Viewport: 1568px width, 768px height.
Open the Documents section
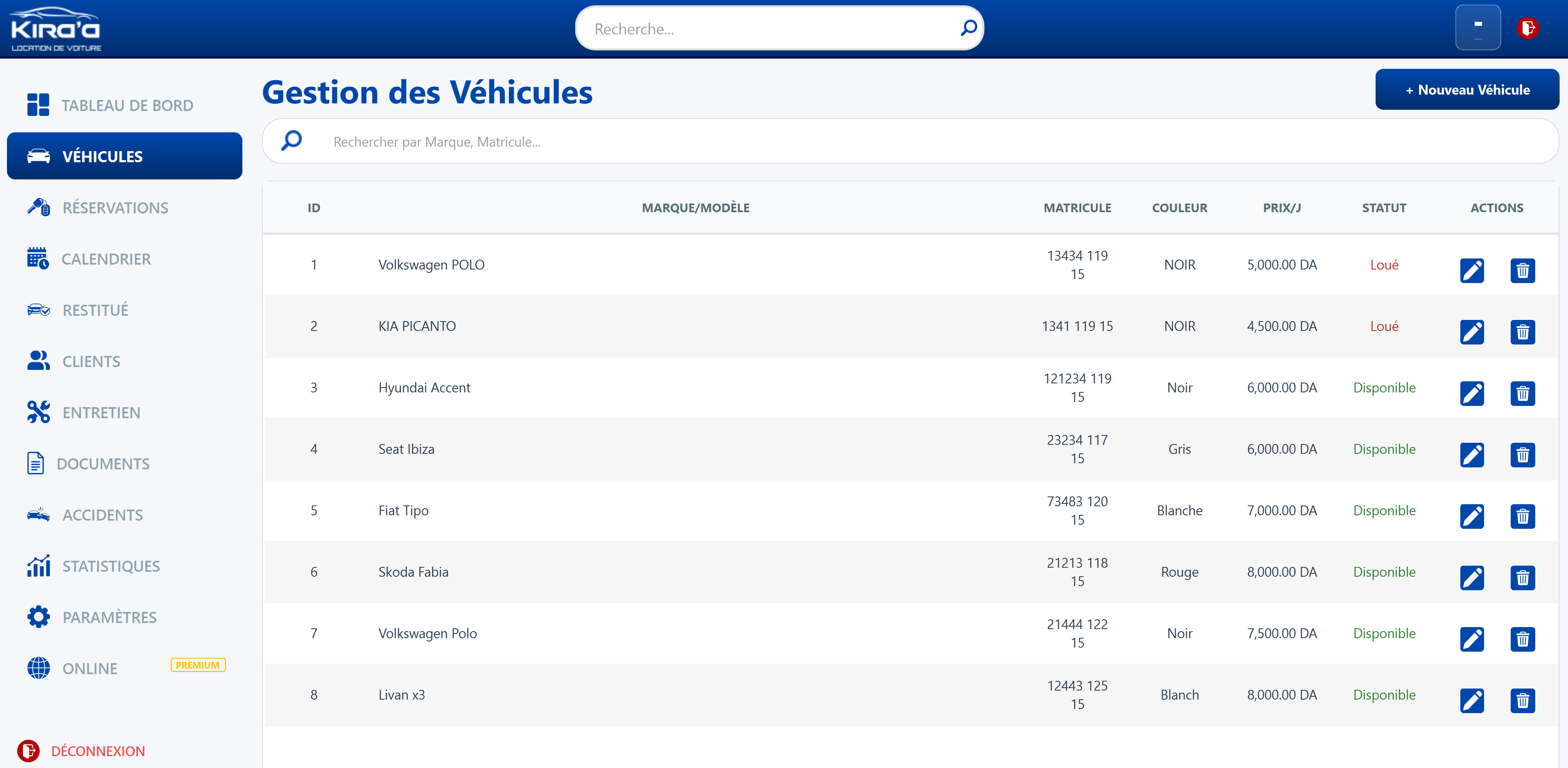[x=124, y=464]
